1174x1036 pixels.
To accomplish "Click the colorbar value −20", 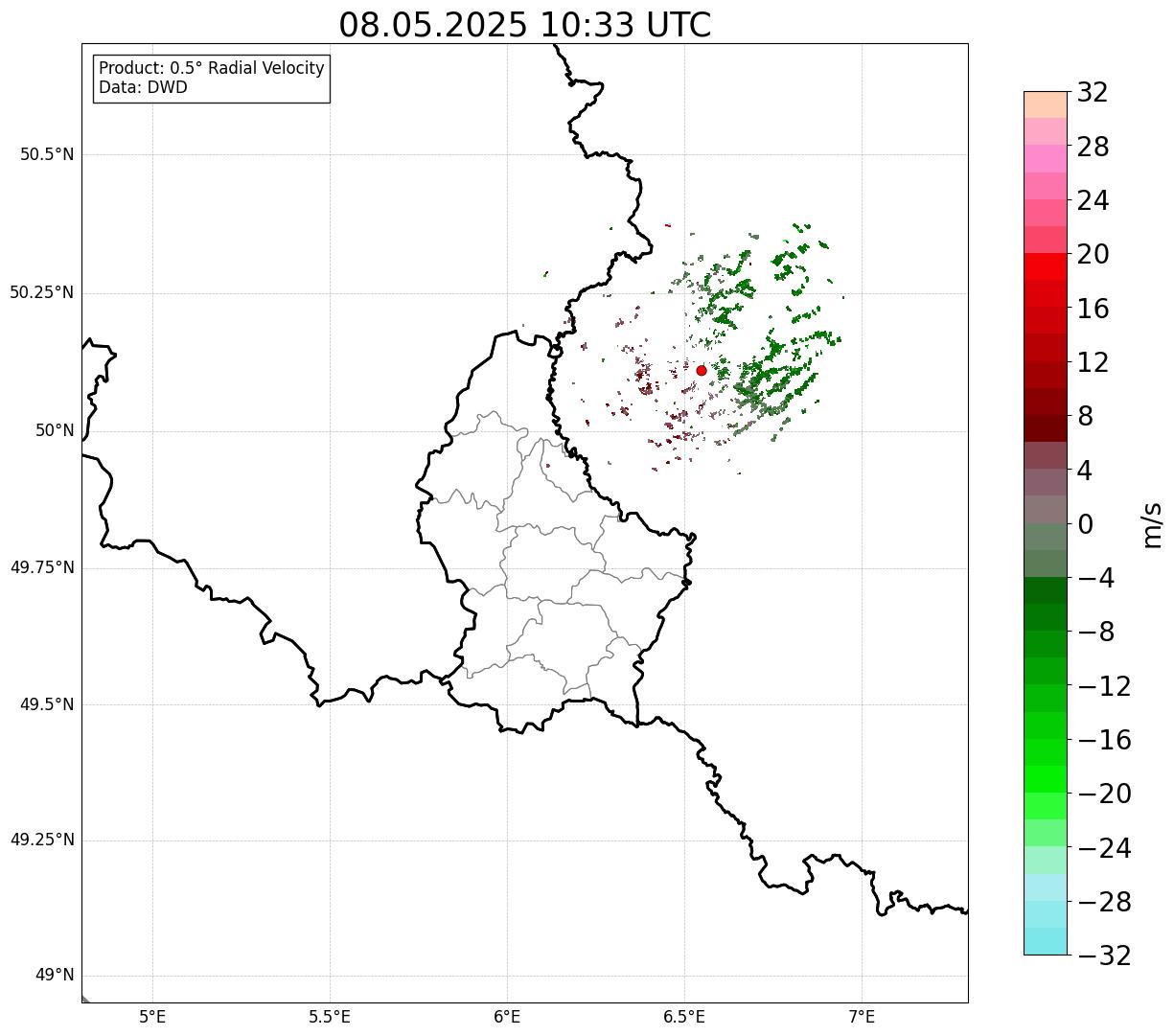I will tap(1104, 794).
